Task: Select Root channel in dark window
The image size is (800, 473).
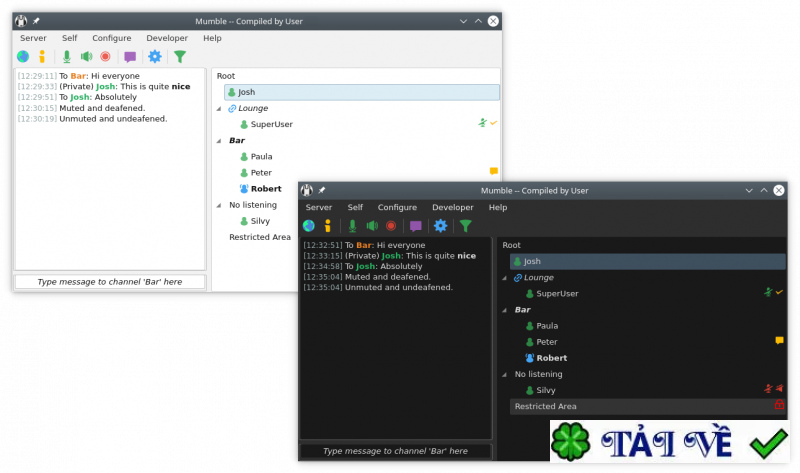Action: [511, 245]
